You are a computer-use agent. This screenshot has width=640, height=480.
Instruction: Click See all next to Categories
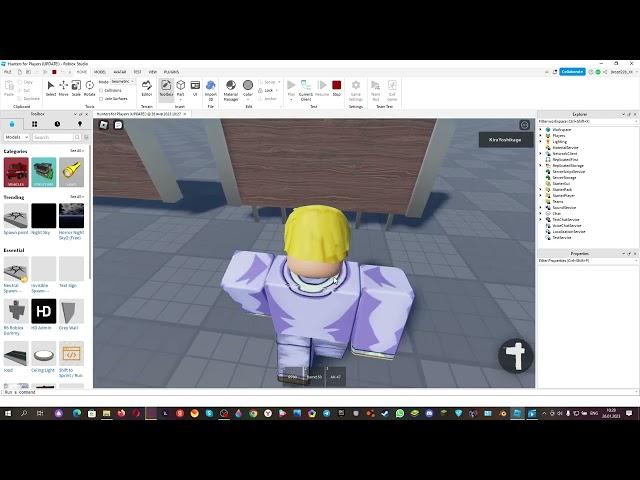click(77, 151)
